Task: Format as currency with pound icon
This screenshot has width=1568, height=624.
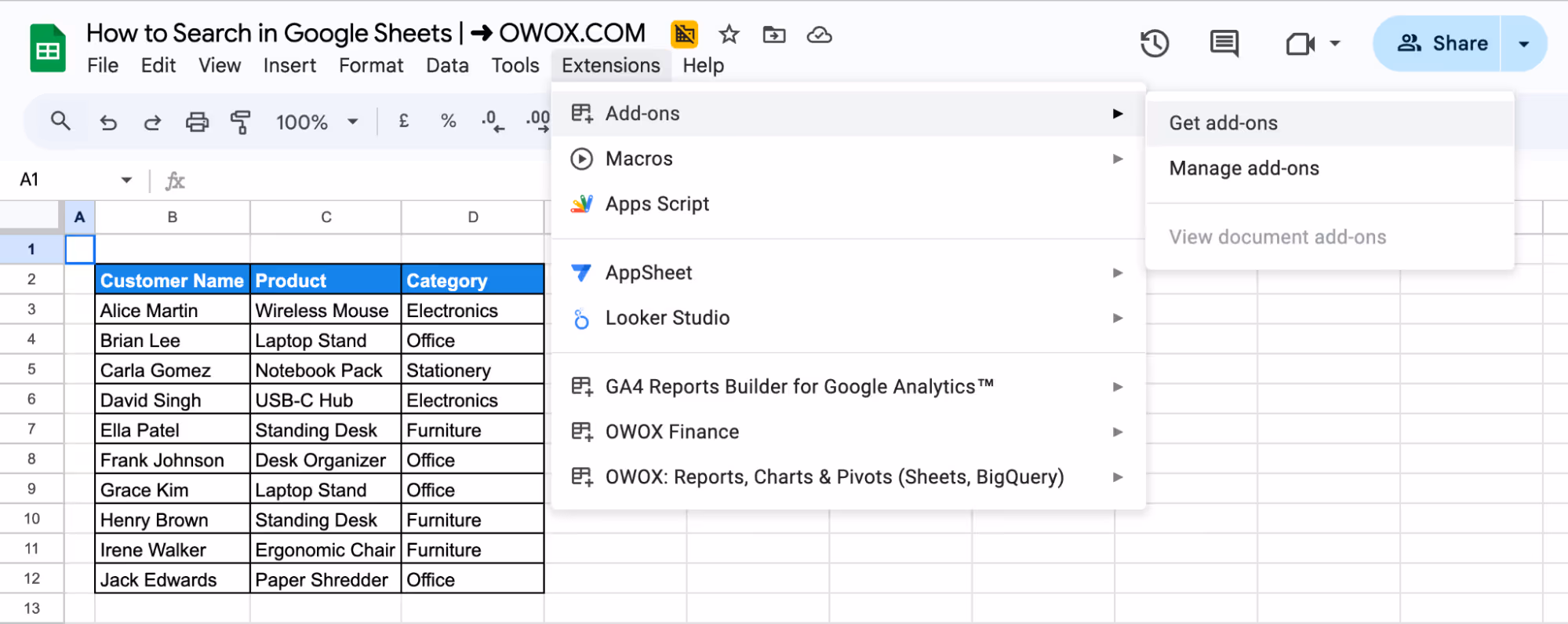Action: [x=404, y=121]
